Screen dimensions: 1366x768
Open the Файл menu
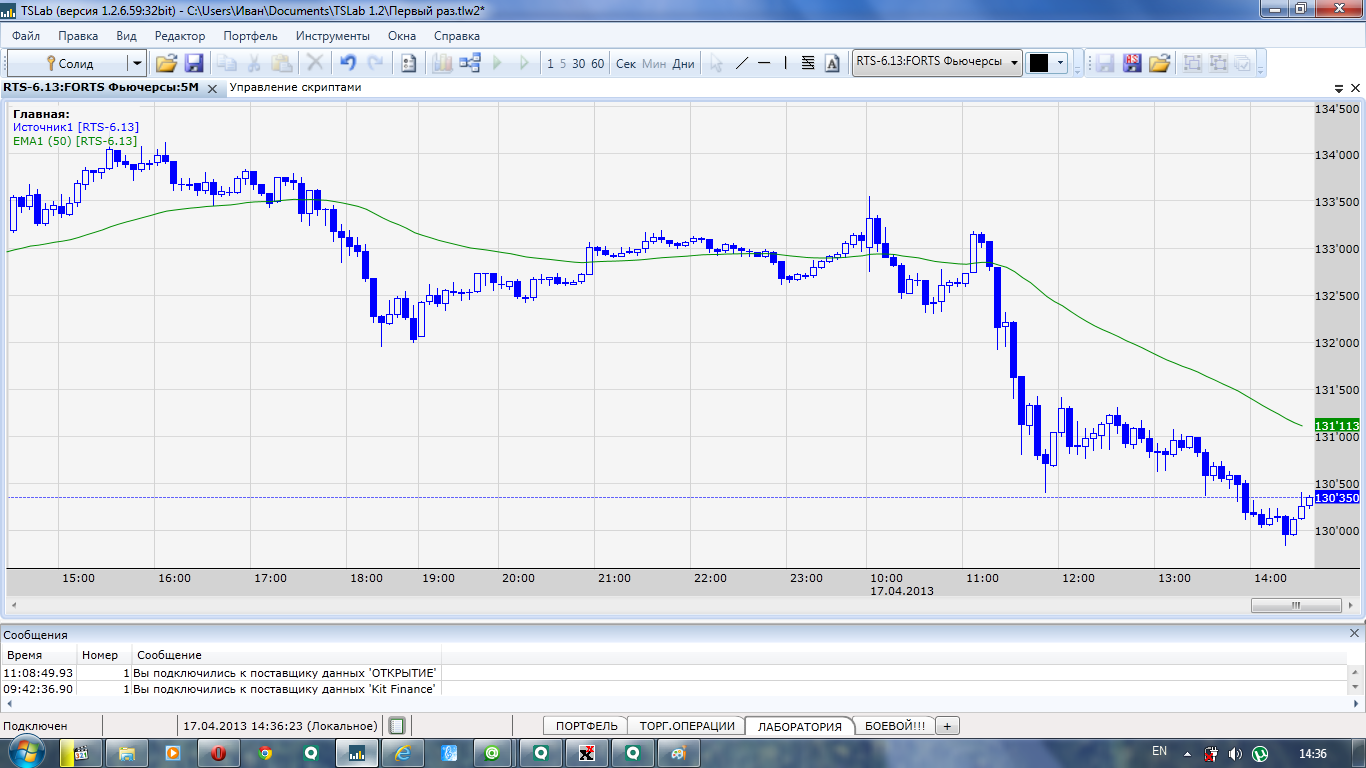coord(27,36)
